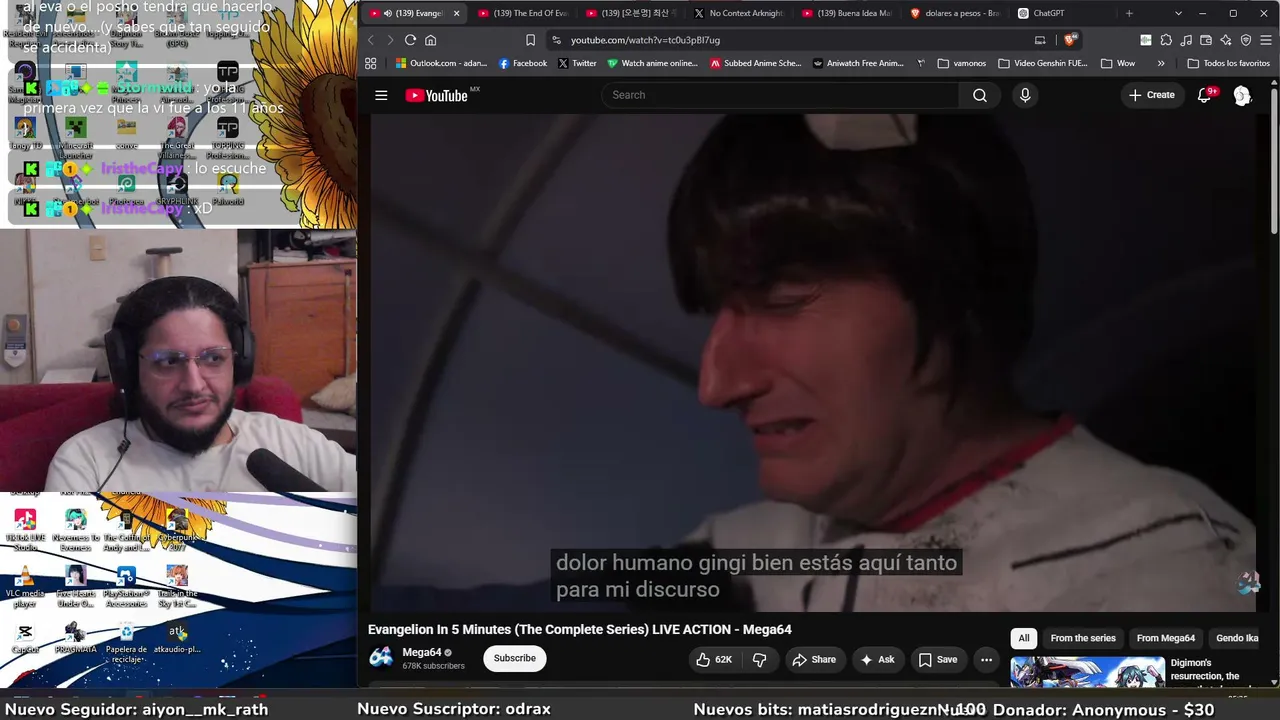
Task: Select the From the series filter chip
Action: click(1083, 638)
